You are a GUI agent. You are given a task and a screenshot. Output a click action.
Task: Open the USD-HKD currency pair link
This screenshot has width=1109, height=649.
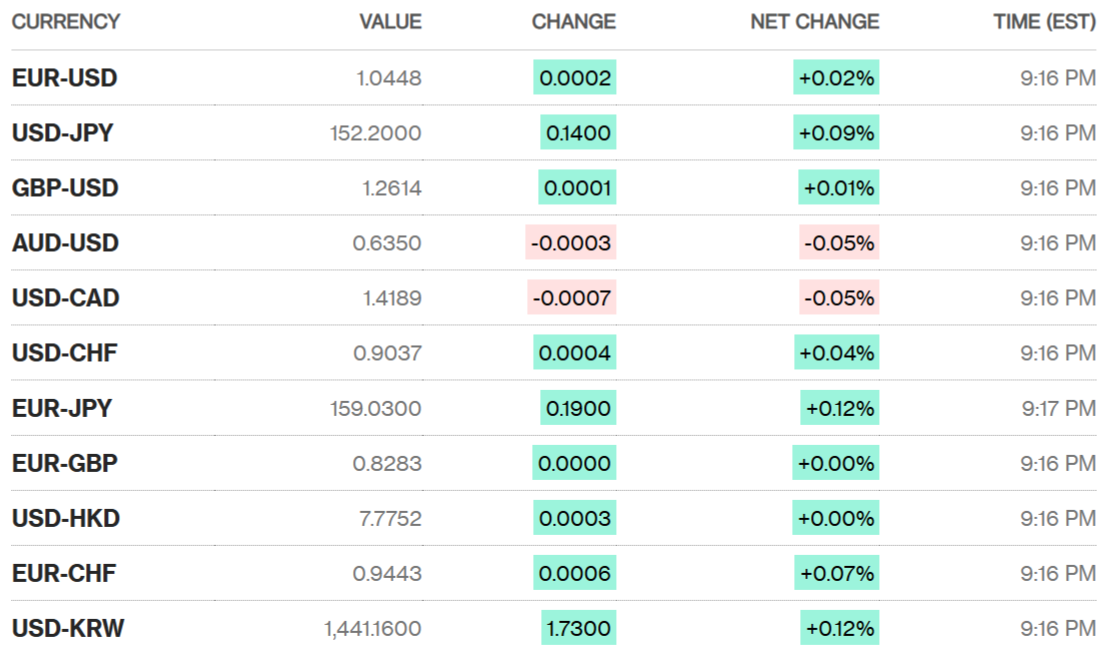(x=66, y=518)
